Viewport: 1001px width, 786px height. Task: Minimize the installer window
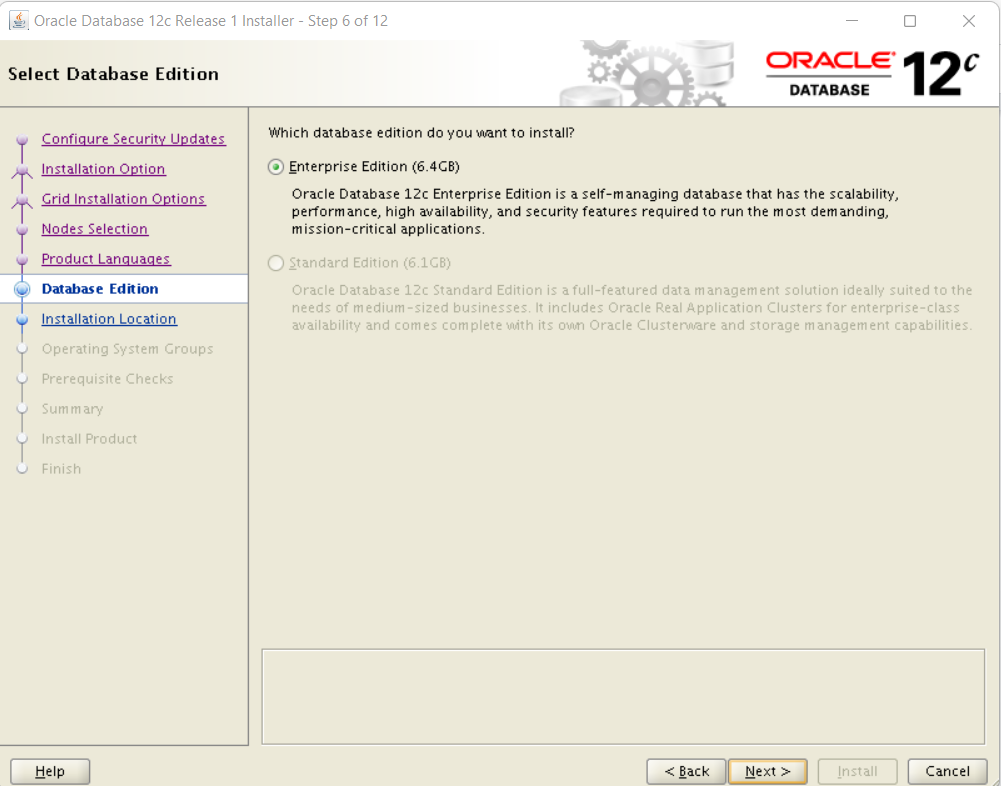852,21
